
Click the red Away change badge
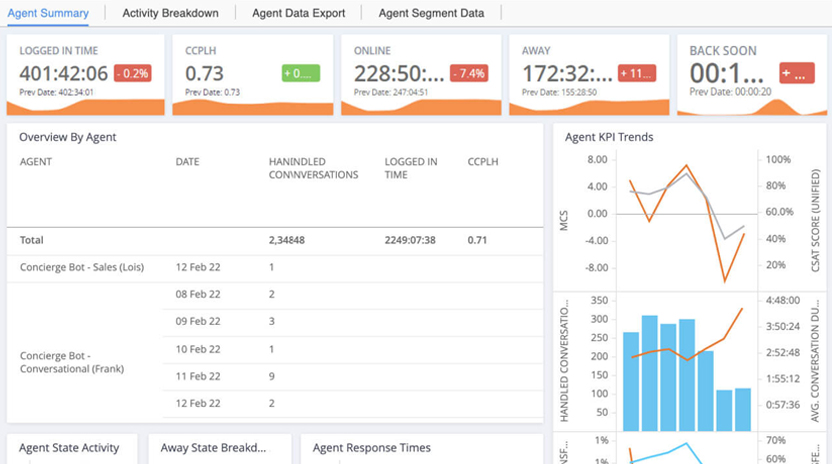637,73
